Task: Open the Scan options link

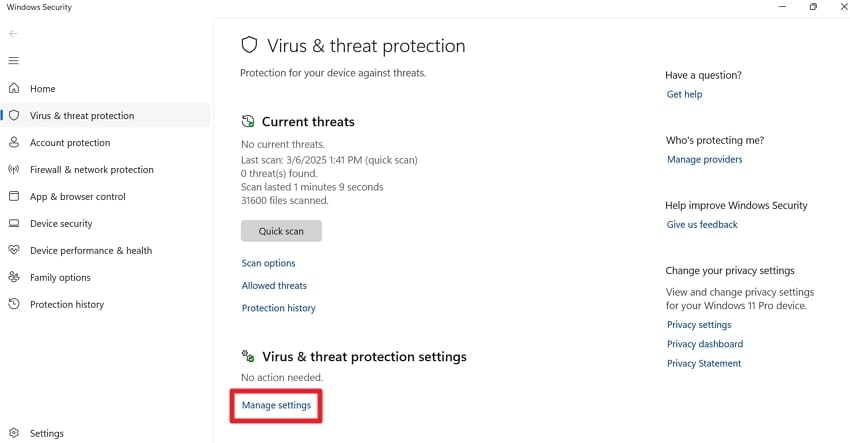Action: [x=268, y=263]
